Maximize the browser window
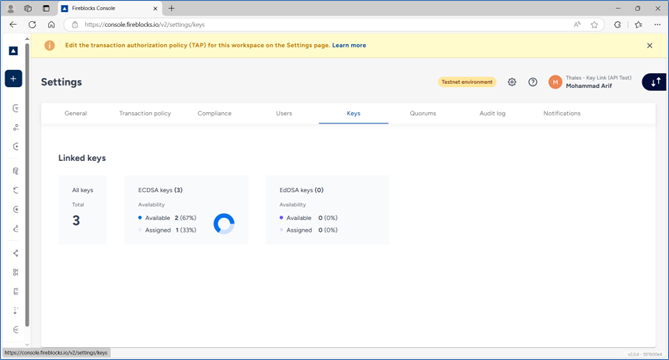Image resolution: width=669 pixels, height=360 pixels. click(637, 8)
